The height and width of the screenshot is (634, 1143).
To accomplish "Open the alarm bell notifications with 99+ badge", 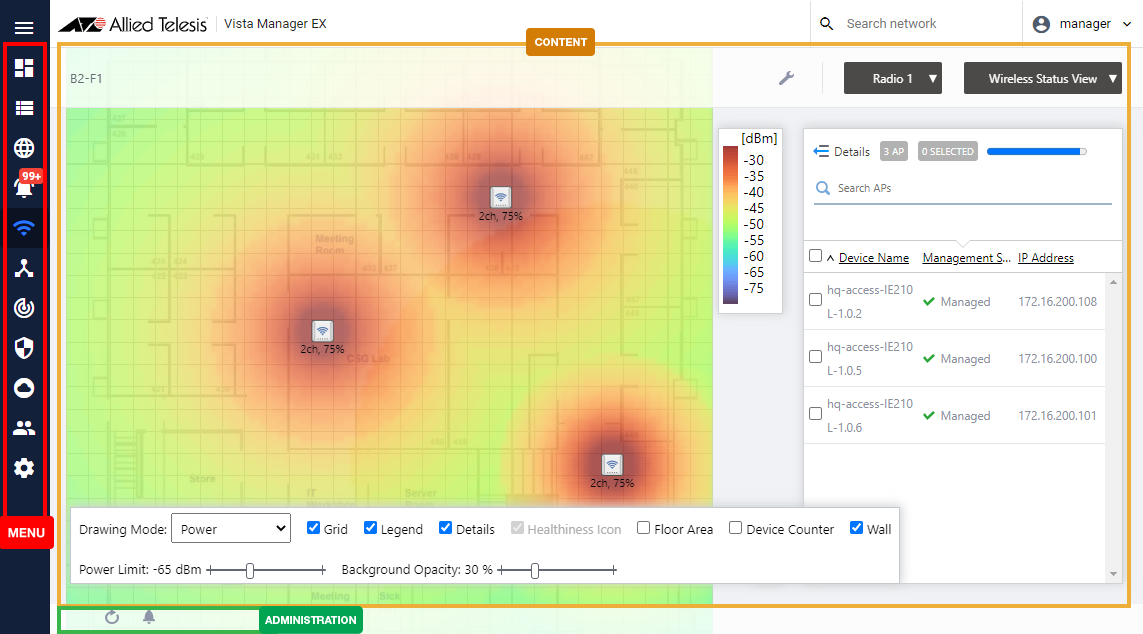I will click(x=24, y=187).
